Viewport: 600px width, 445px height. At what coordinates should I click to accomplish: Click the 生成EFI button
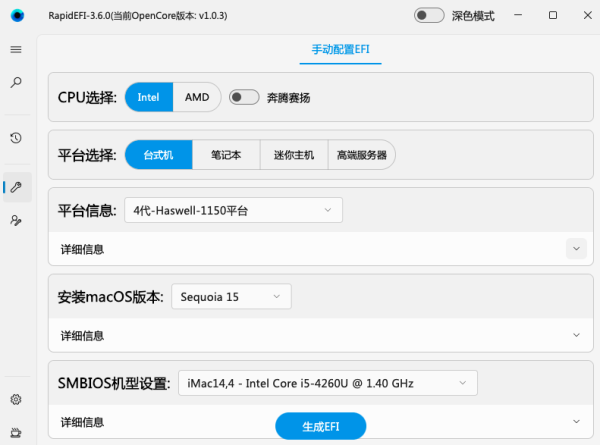coord(321,426)
